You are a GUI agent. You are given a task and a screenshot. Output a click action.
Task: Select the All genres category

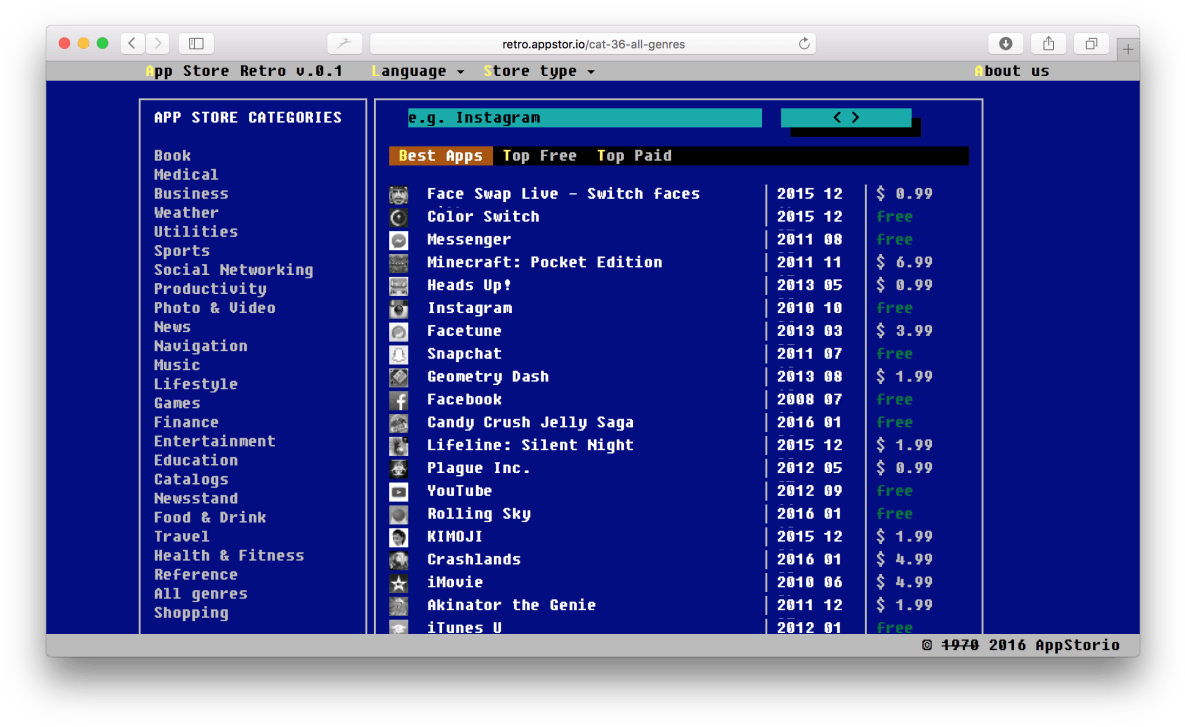[x=200, y=594]
